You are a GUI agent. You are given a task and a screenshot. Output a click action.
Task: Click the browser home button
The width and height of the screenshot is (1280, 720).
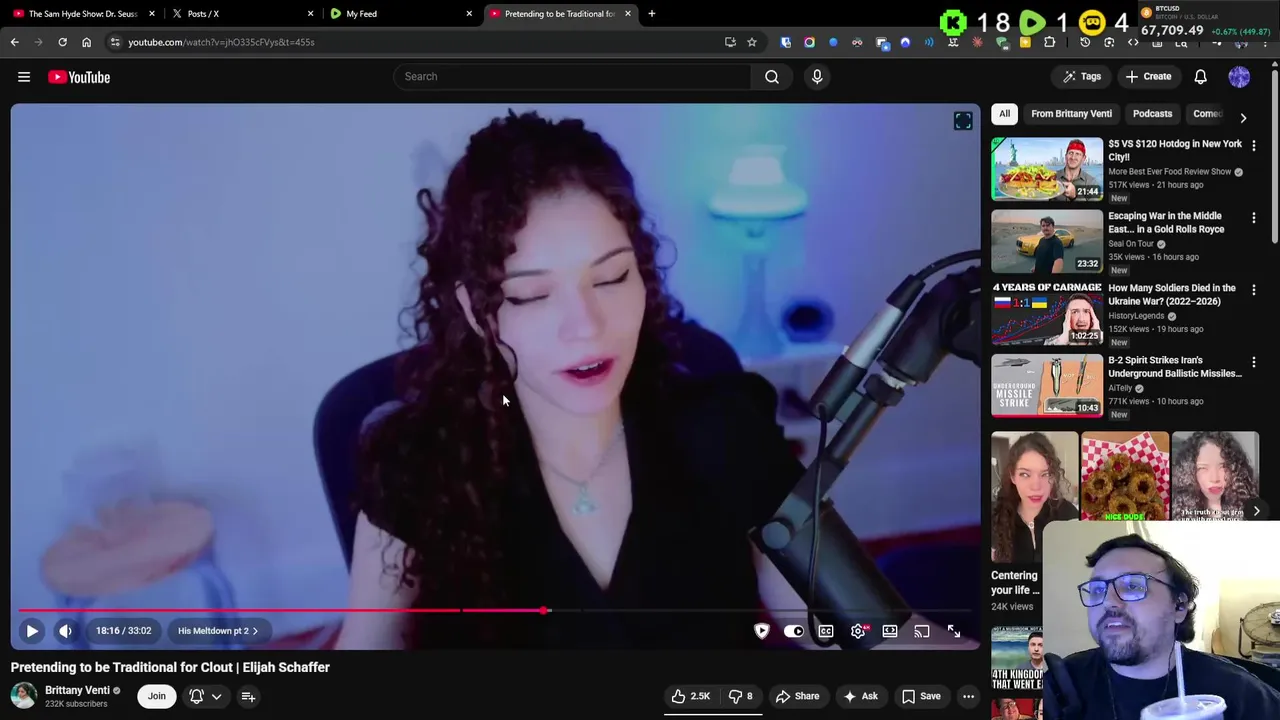86,42
